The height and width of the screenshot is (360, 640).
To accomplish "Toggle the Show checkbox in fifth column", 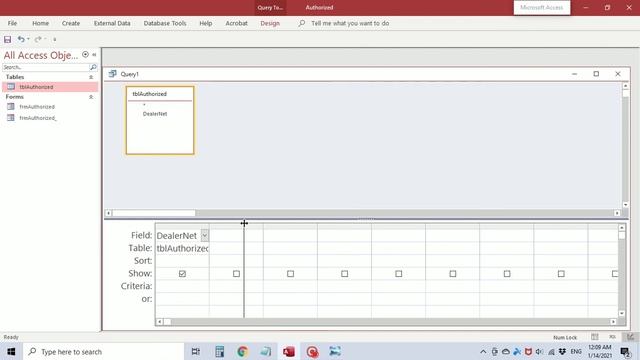I will pyautogui.click(x=398, y=274).
